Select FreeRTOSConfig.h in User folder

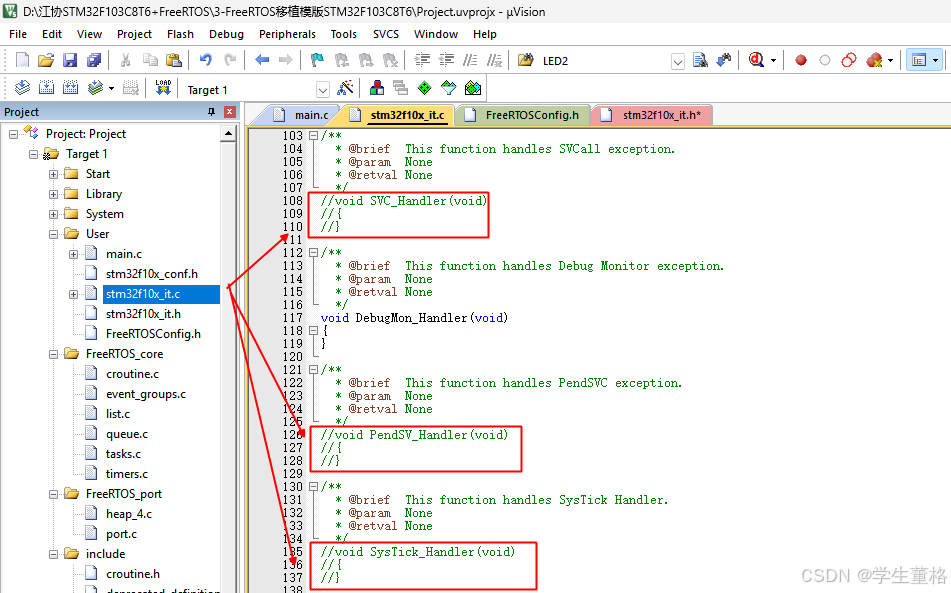[153, 334]
